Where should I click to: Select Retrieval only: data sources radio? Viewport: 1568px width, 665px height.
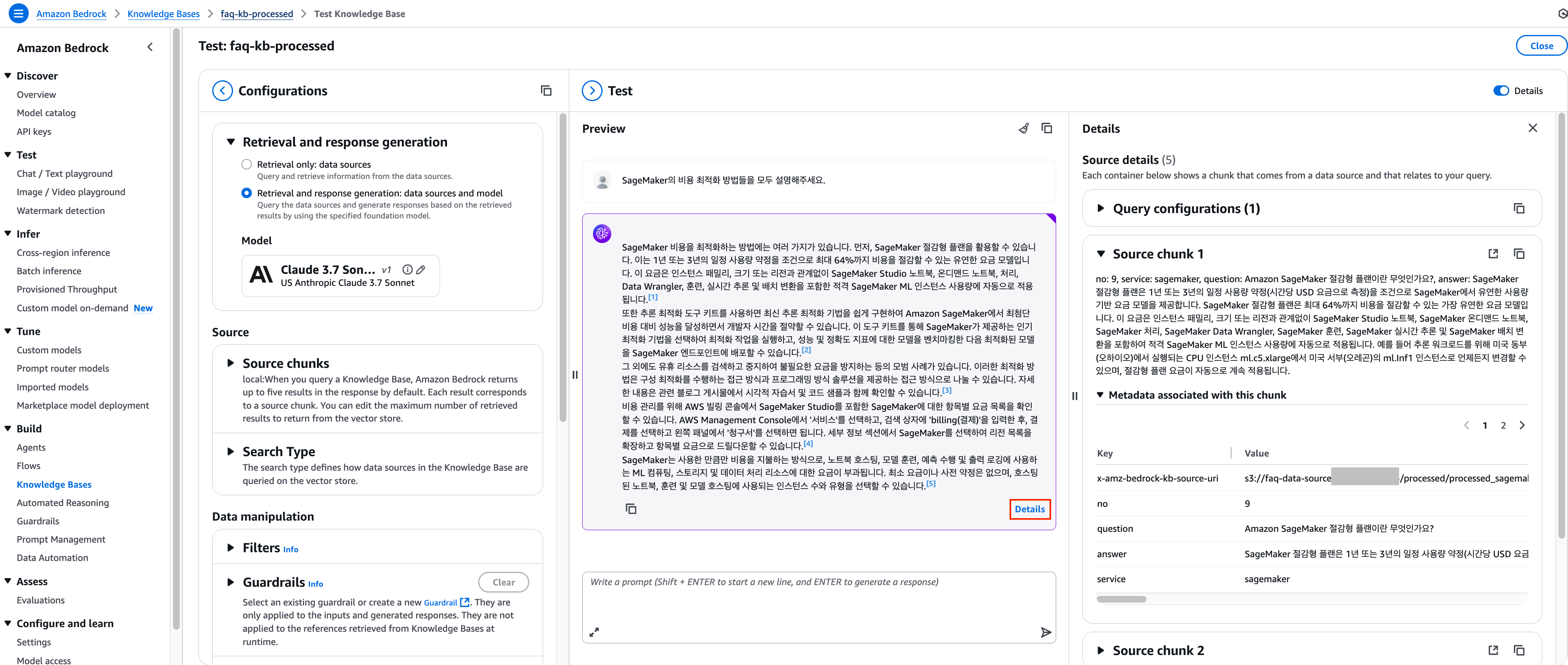(246, 164)
